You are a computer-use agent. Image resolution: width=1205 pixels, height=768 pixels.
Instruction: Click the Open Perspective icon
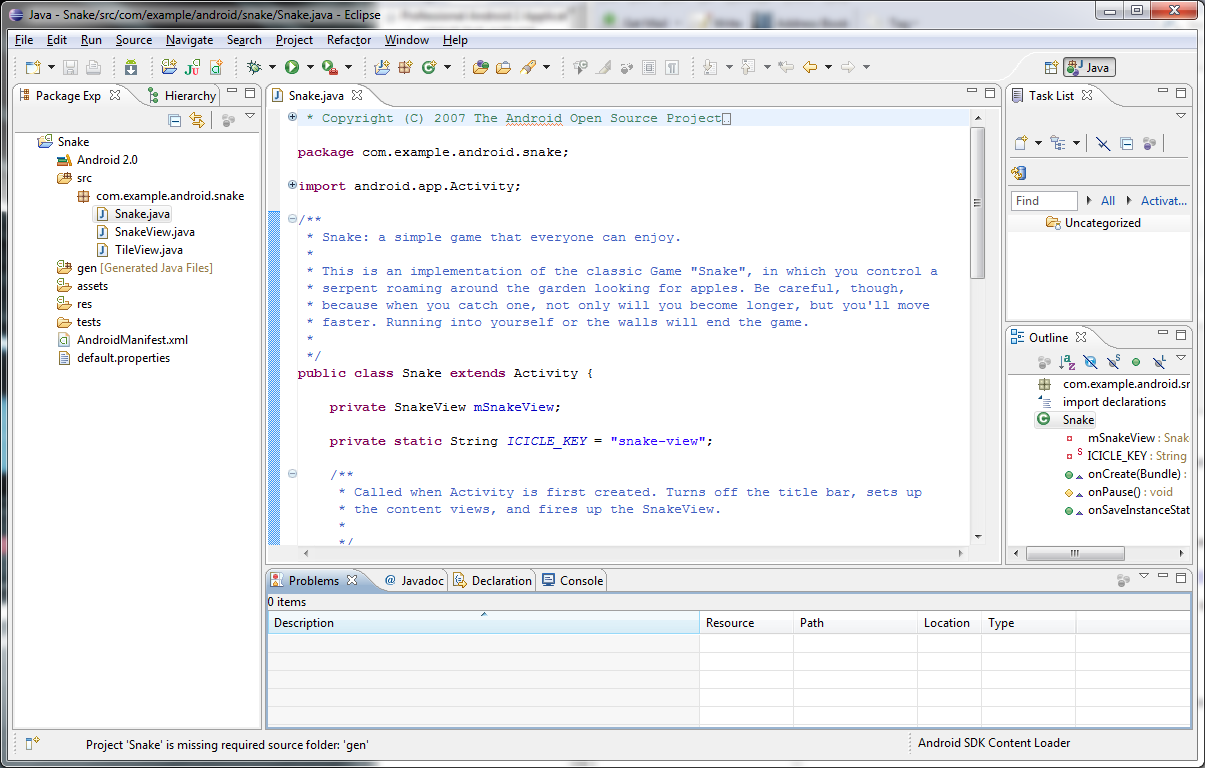click(1051, 67)
